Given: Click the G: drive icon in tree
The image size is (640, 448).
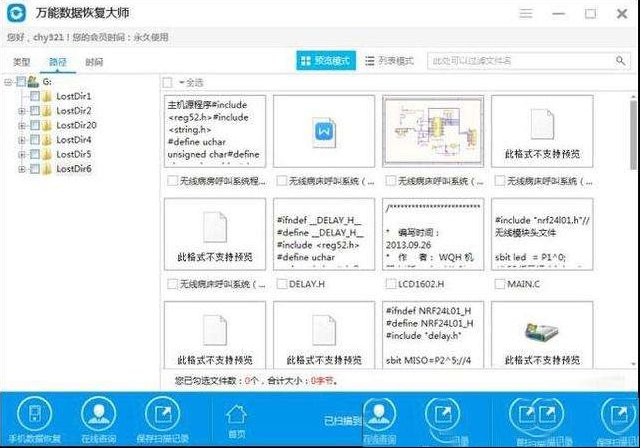Looking at the screenshot, I should 33,82.
